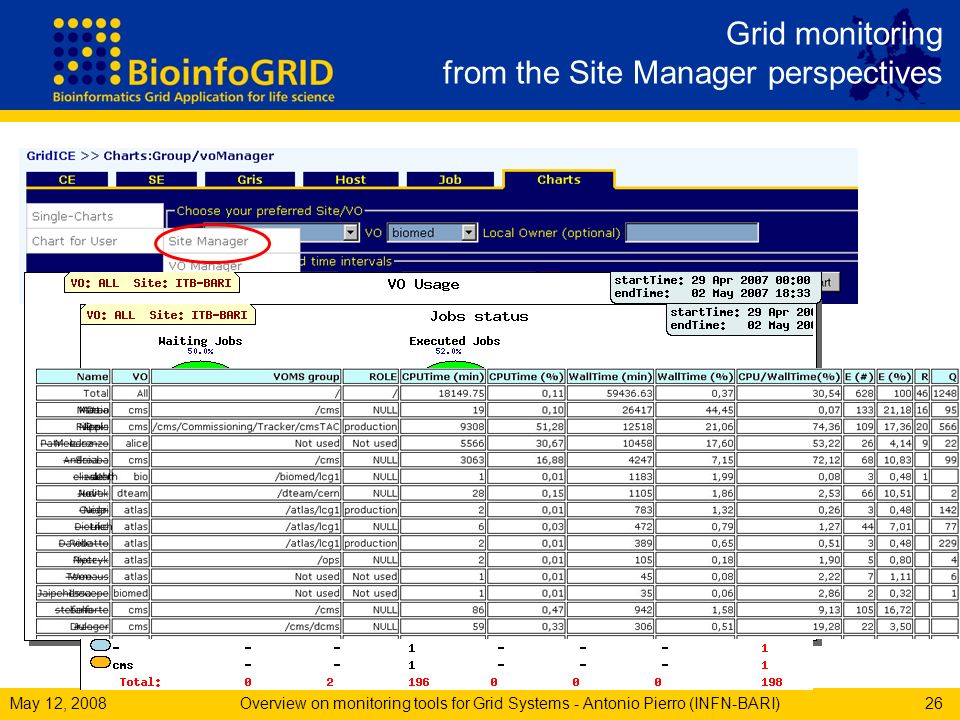Click the Jobs status chart title

tap(479, 317)
